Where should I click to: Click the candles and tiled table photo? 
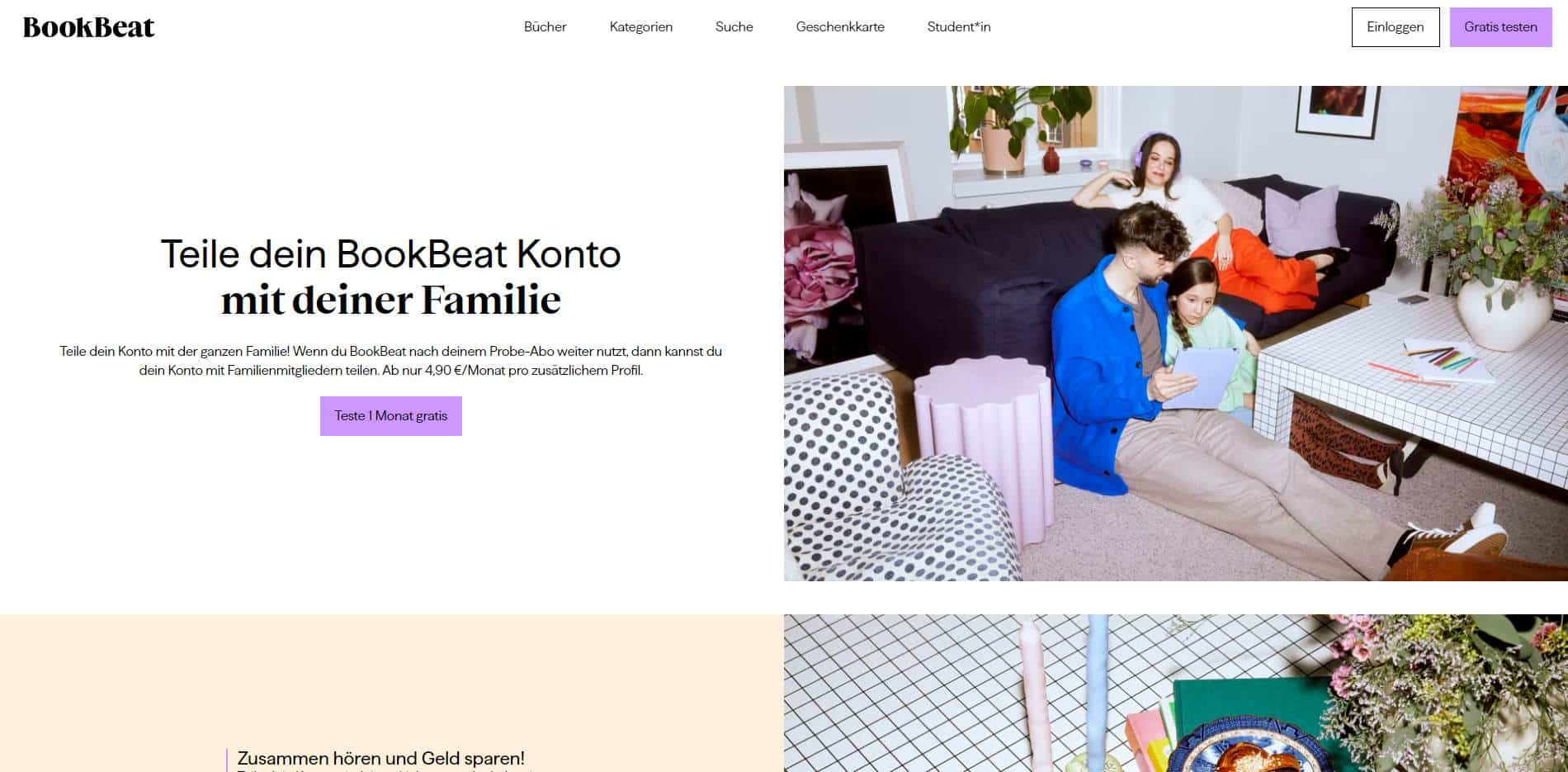tap(1176, 694)
